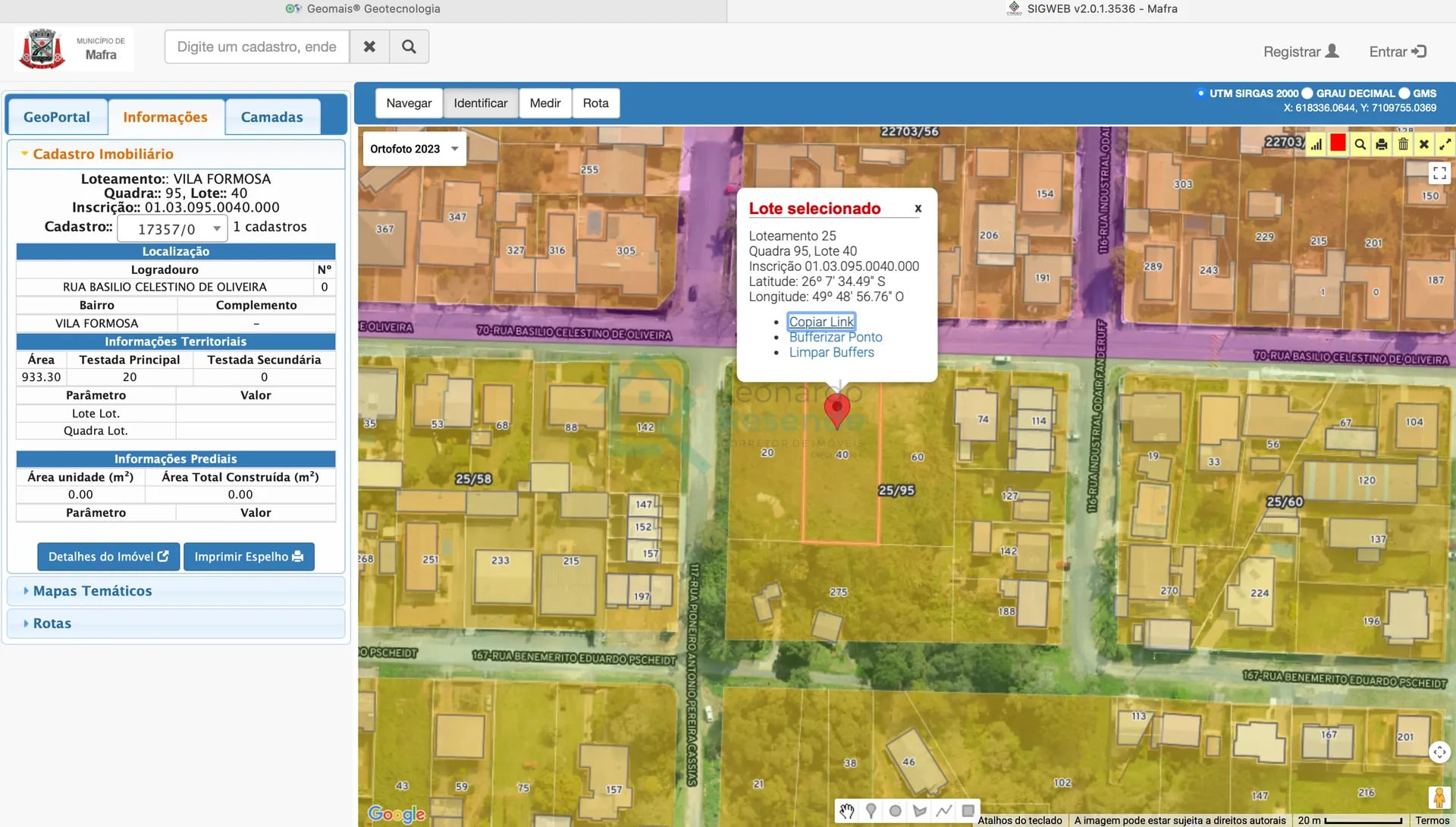Open the Ortofoto 2023 basemap dropdown
Image resolution: width=1456 pixels, height=827 pixels.
coord(415,149)
